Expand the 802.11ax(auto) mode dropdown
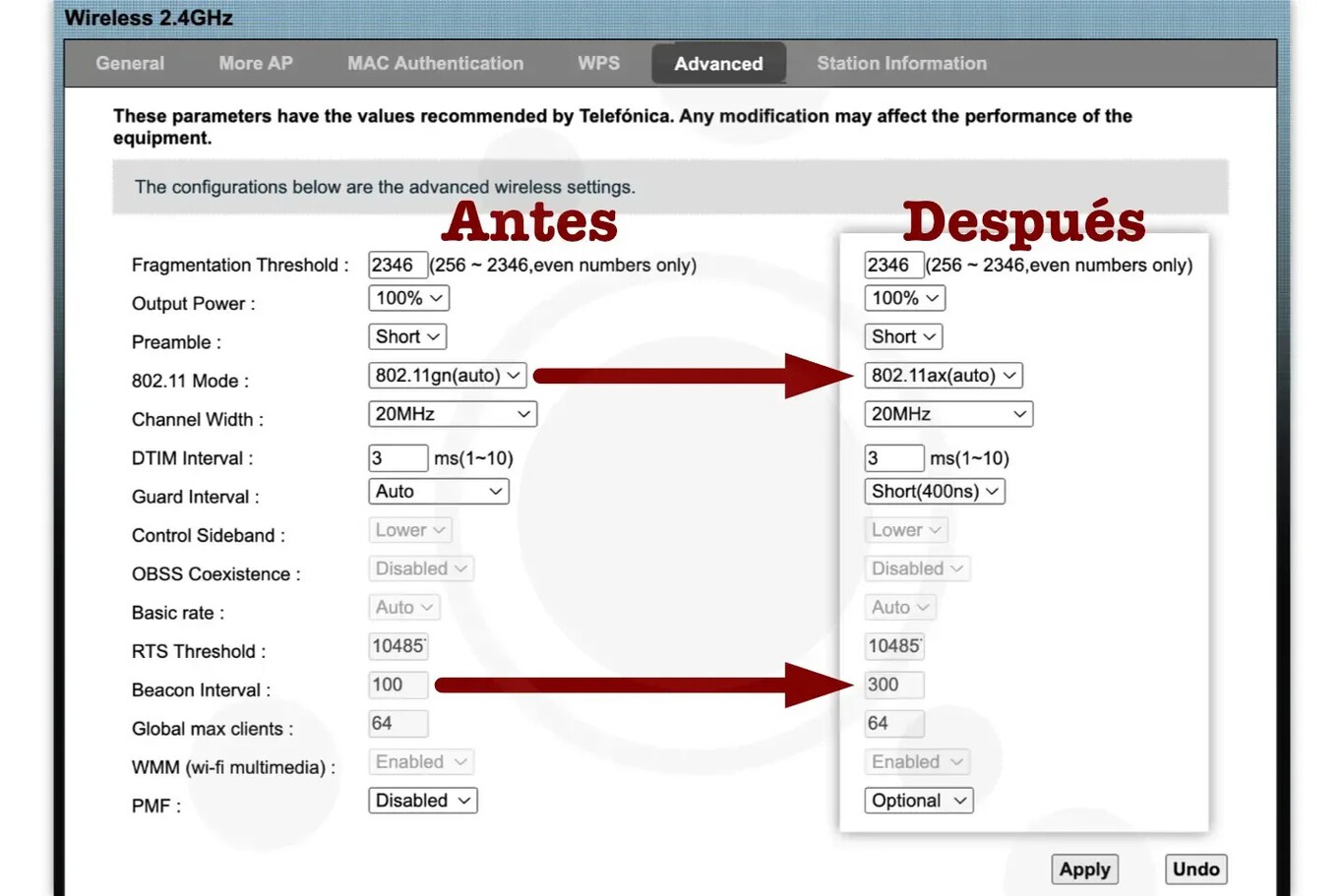Viewport: 1344px width, 896px height. (x=944, y=376)
